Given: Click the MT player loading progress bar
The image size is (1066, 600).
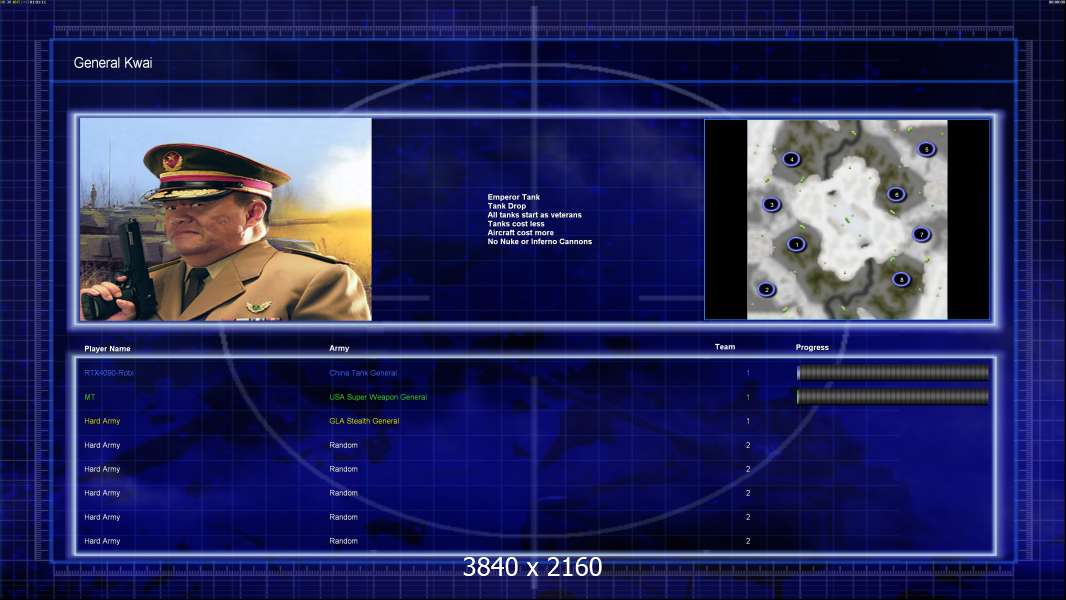Looking at the screenshot, I should [x=893, y=397].
